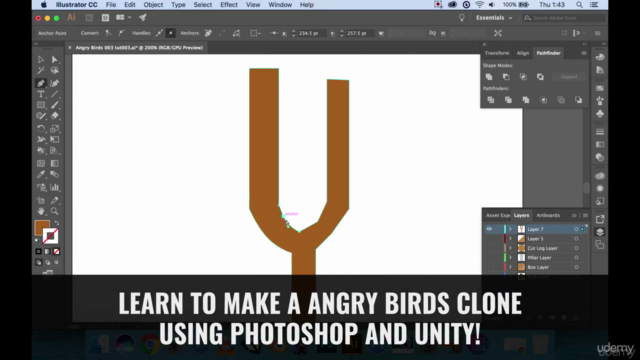Switch to the Asset Export tab
640x360 pixels.
click(498, 215)
